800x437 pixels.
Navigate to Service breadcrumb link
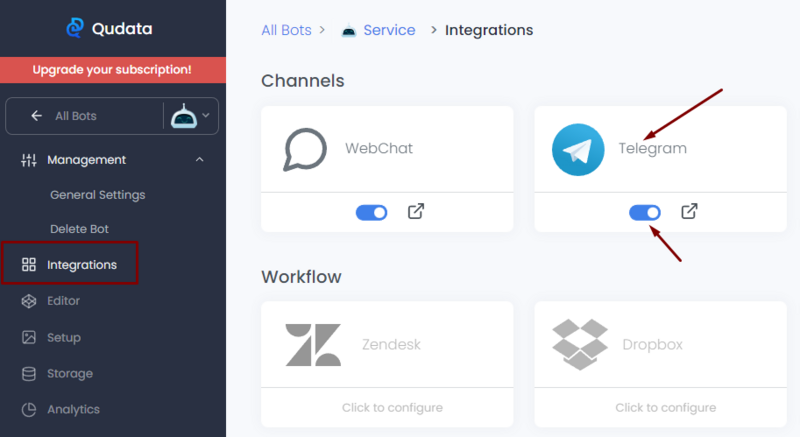click(x=388, y=30)
